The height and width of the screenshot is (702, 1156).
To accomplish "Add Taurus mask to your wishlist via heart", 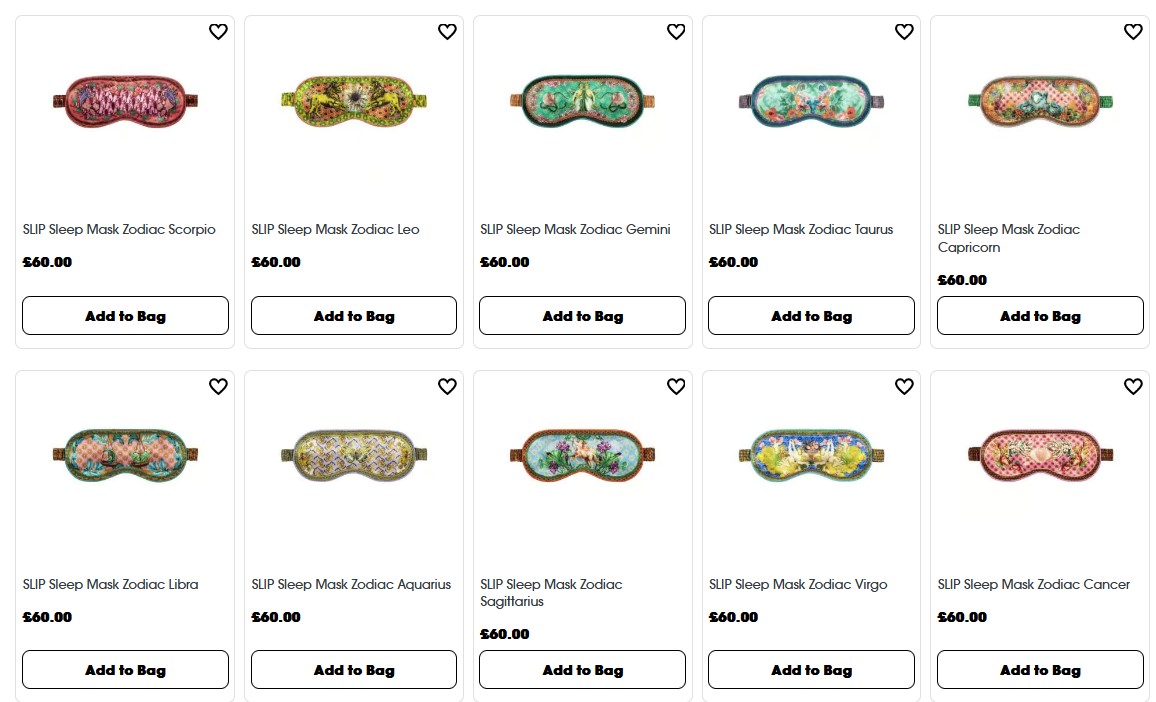I will click(x=904, y=31).
